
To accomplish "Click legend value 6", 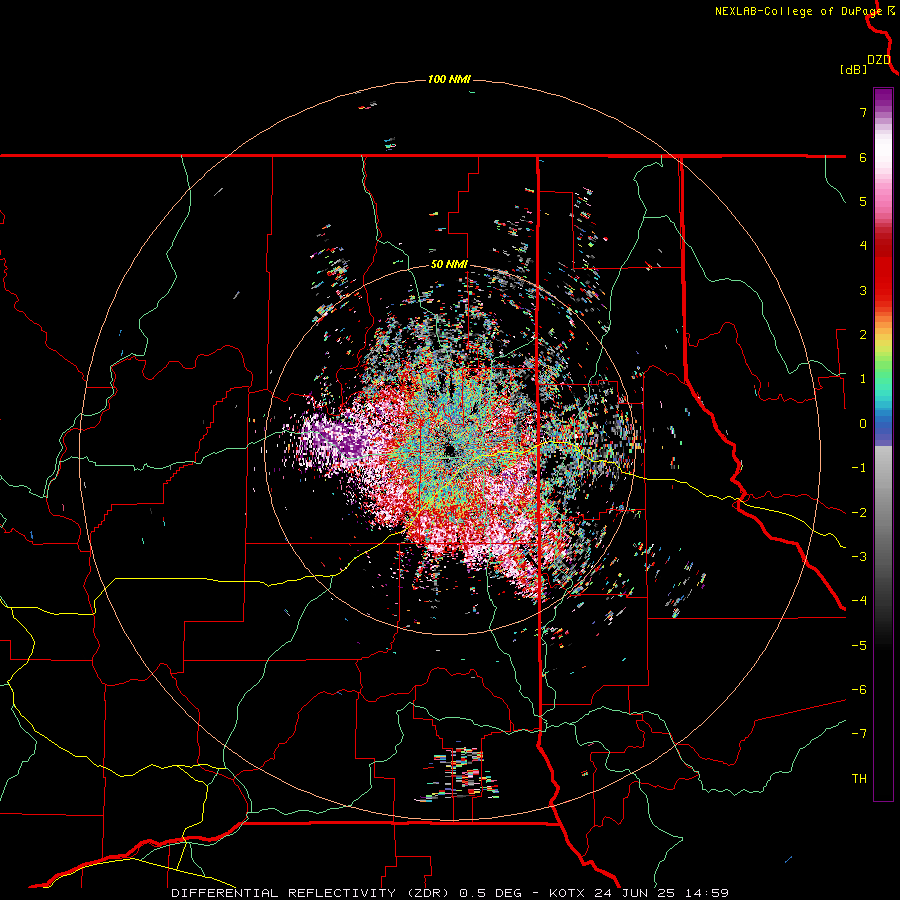I will click(863, 157).
